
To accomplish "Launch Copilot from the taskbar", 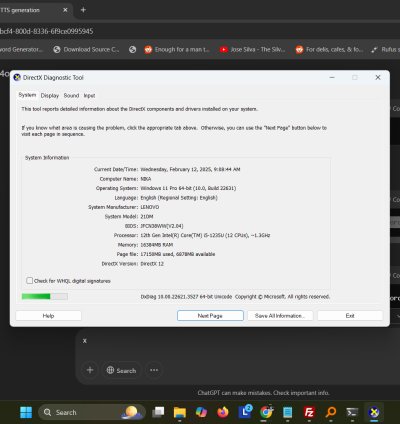I will (x=201, y=412).
